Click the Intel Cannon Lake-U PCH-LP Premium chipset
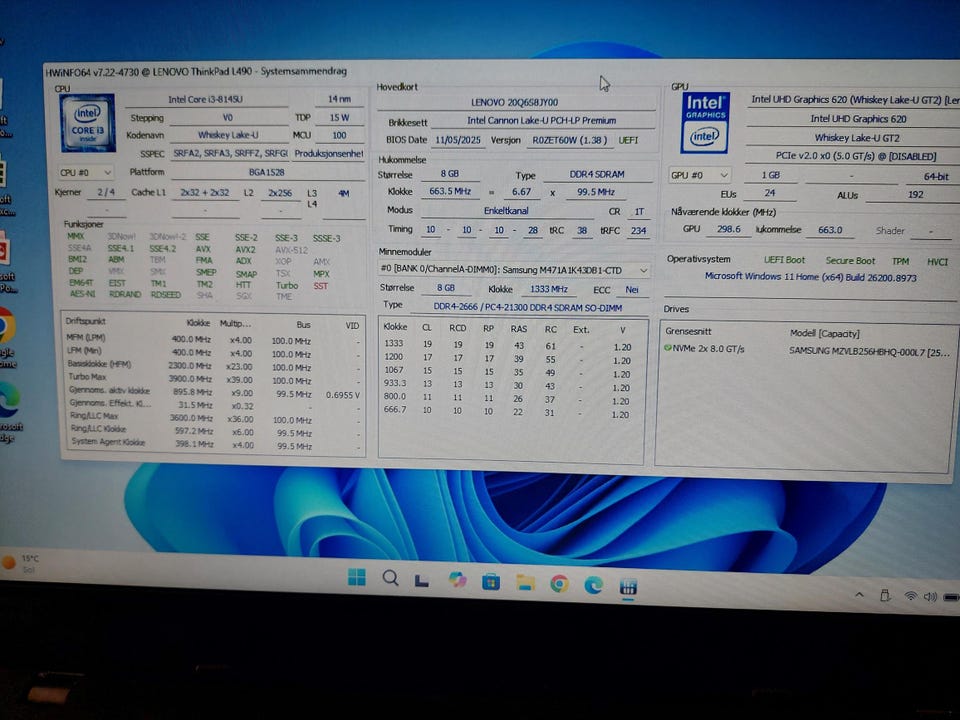 [x=541, y=121]
